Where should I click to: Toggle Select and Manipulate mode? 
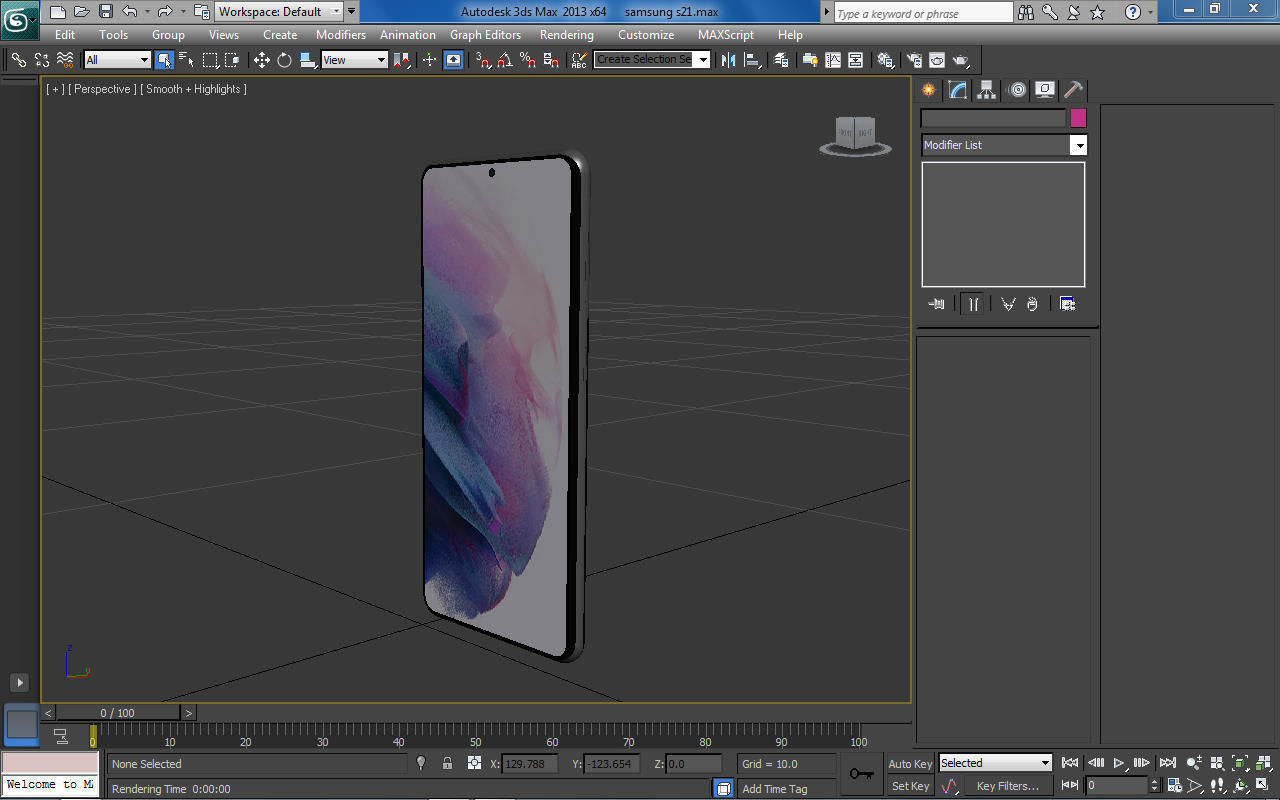click(x=429, y=60)
